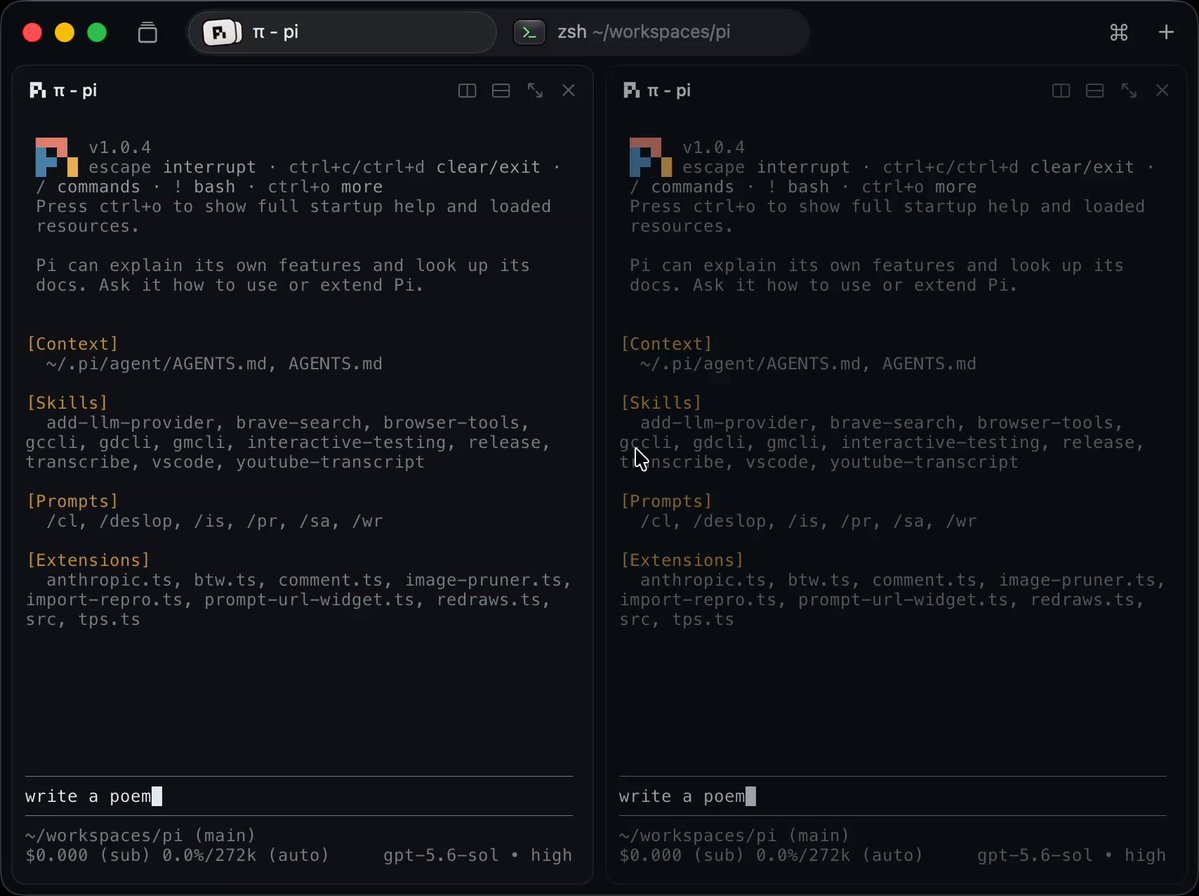Click "[Context]" heading in left pane
The image size is (1199, 896).
pos(73,344)
